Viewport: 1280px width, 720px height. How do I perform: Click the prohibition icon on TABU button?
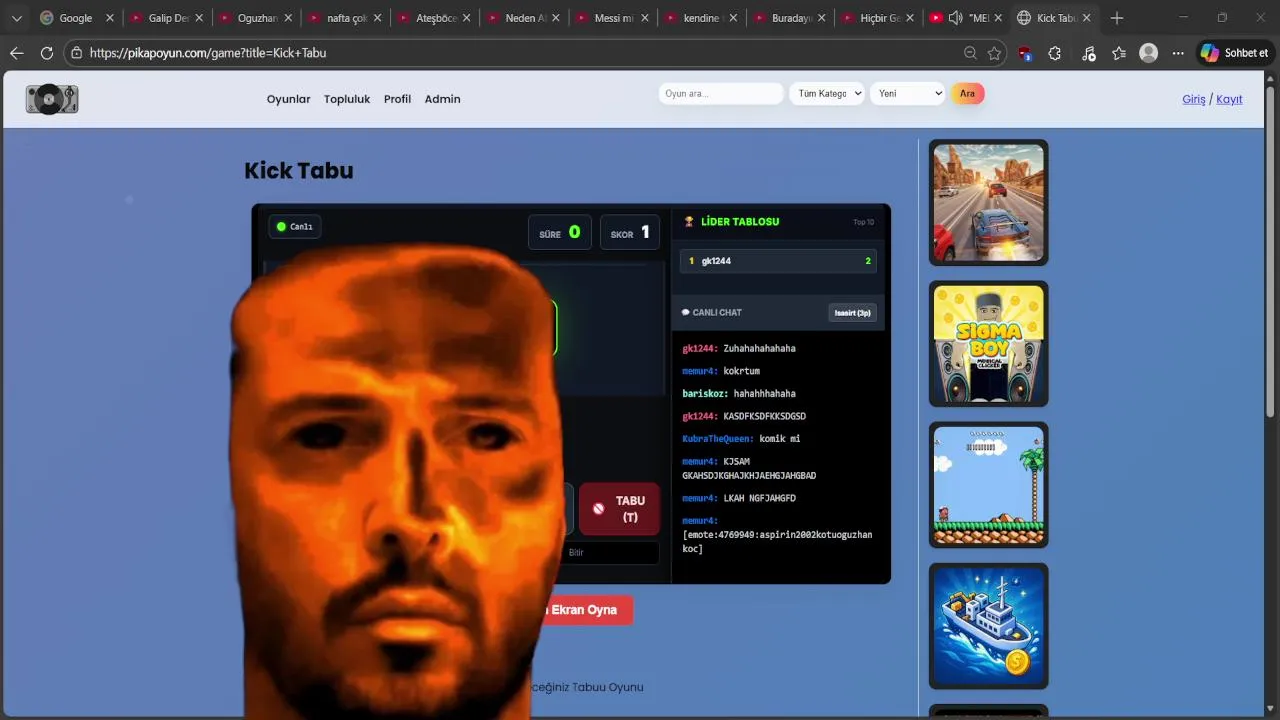pos(598,508)
